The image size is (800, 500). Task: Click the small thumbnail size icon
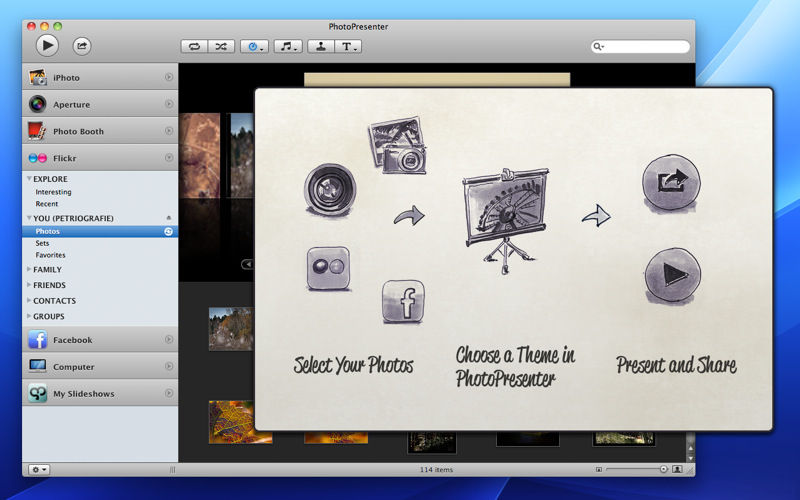[598, 469]
